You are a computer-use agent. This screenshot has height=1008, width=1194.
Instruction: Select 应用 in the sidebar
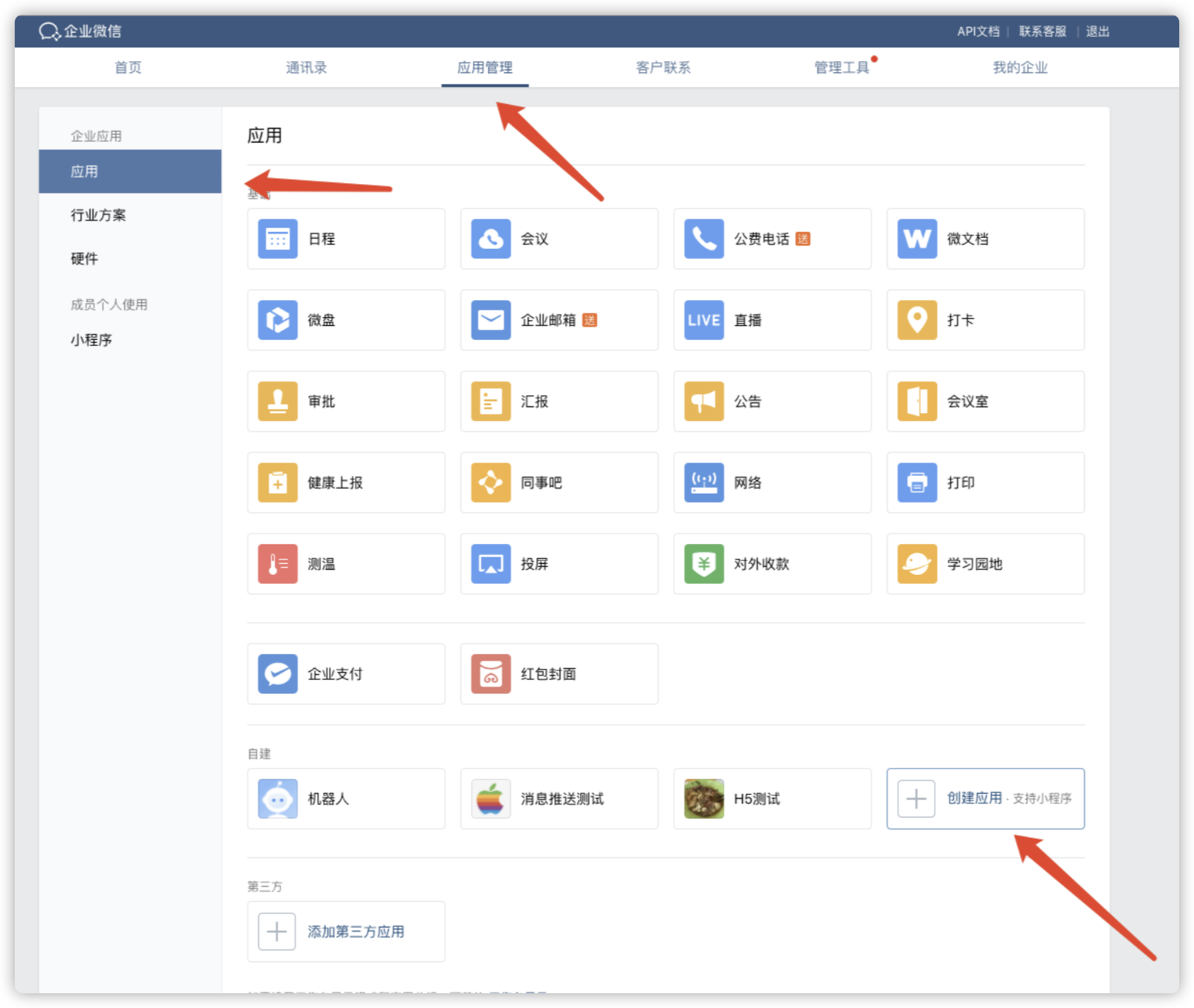pos(130,171)
